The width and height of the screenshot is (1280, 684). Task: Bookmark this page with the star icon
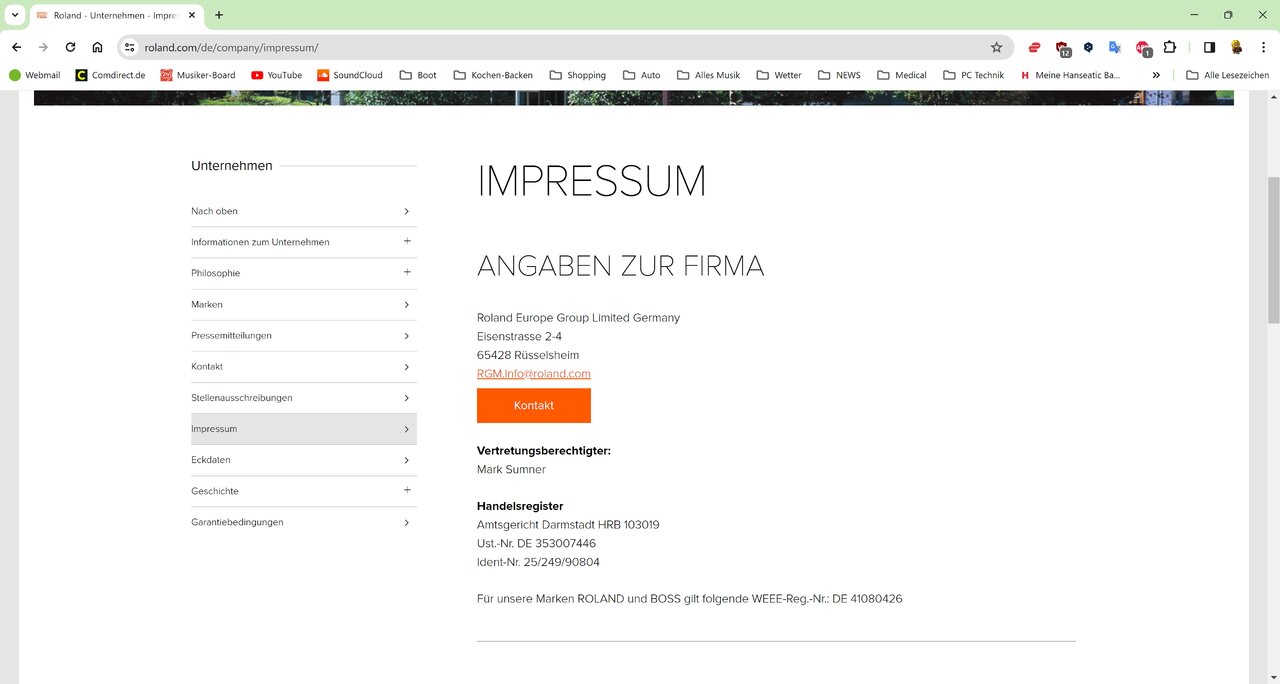point(996,47)
